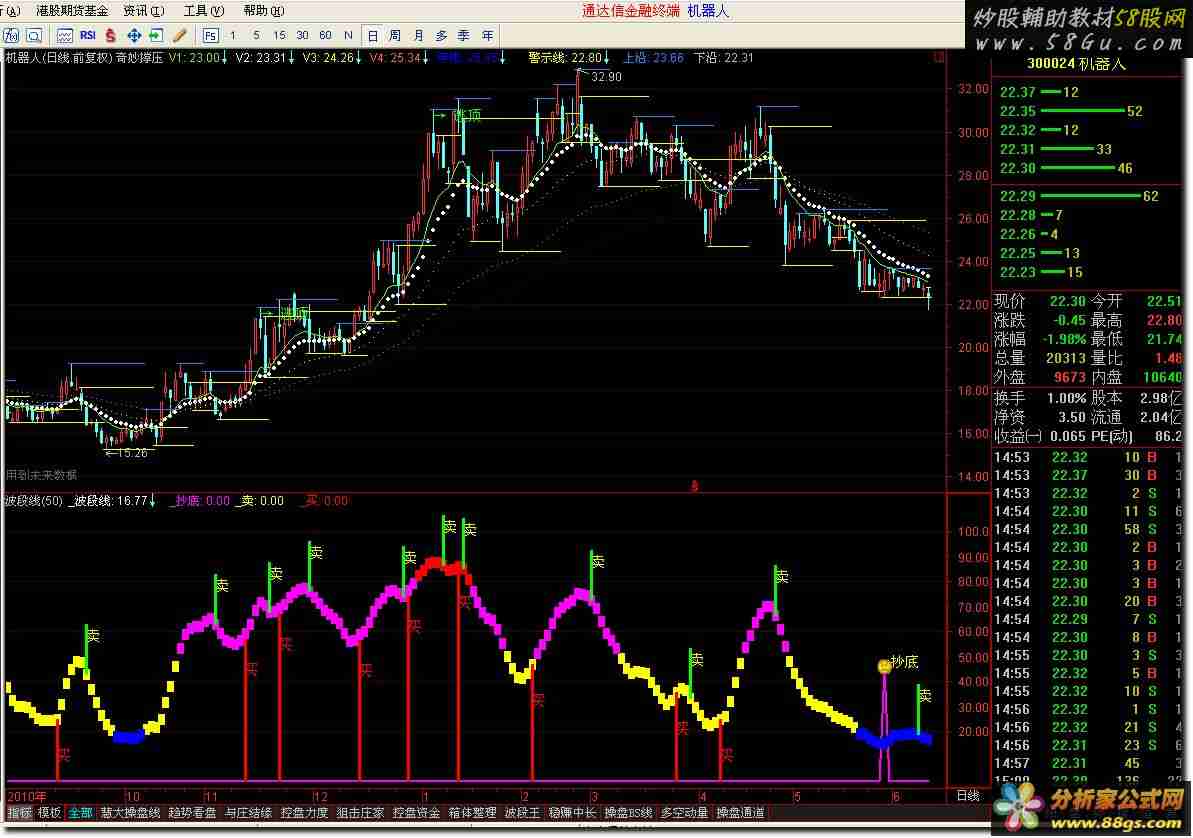Switch to 15-minute period
1193x838 pixels.
click(x=279, y=35)
